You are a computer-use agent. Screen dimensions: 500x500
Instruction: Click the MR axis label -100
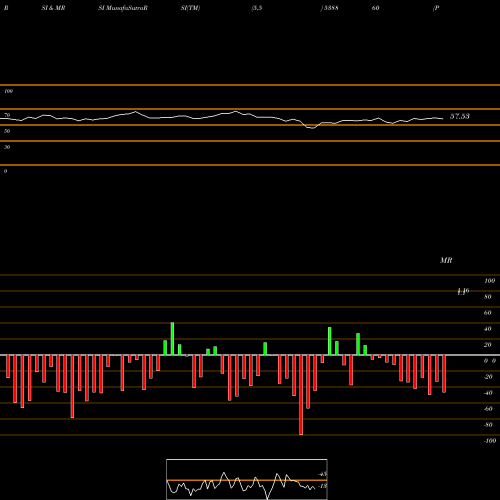tap(490, 441)
